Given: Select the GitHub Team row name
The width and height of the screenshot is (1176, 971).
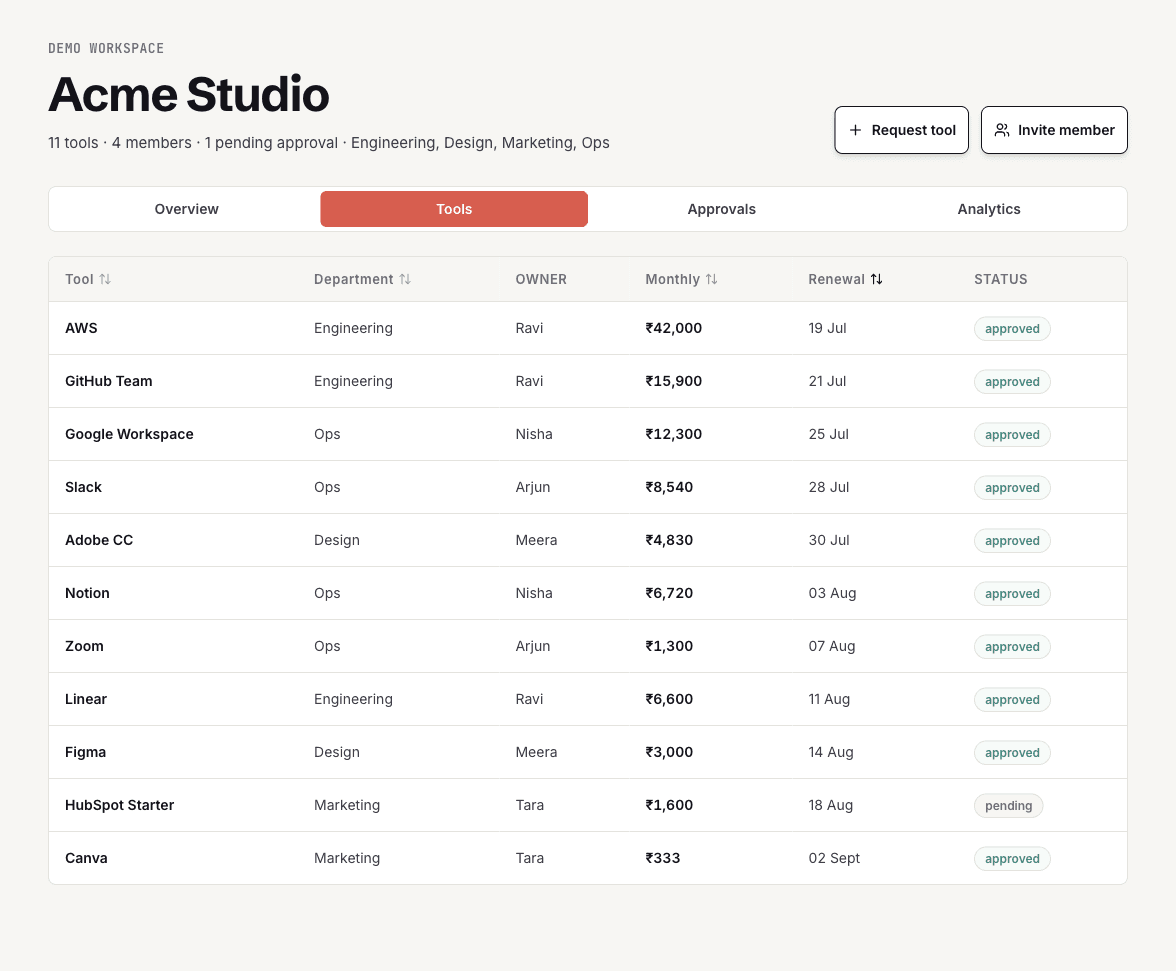Looking at the screenshot, I should 109,381.
